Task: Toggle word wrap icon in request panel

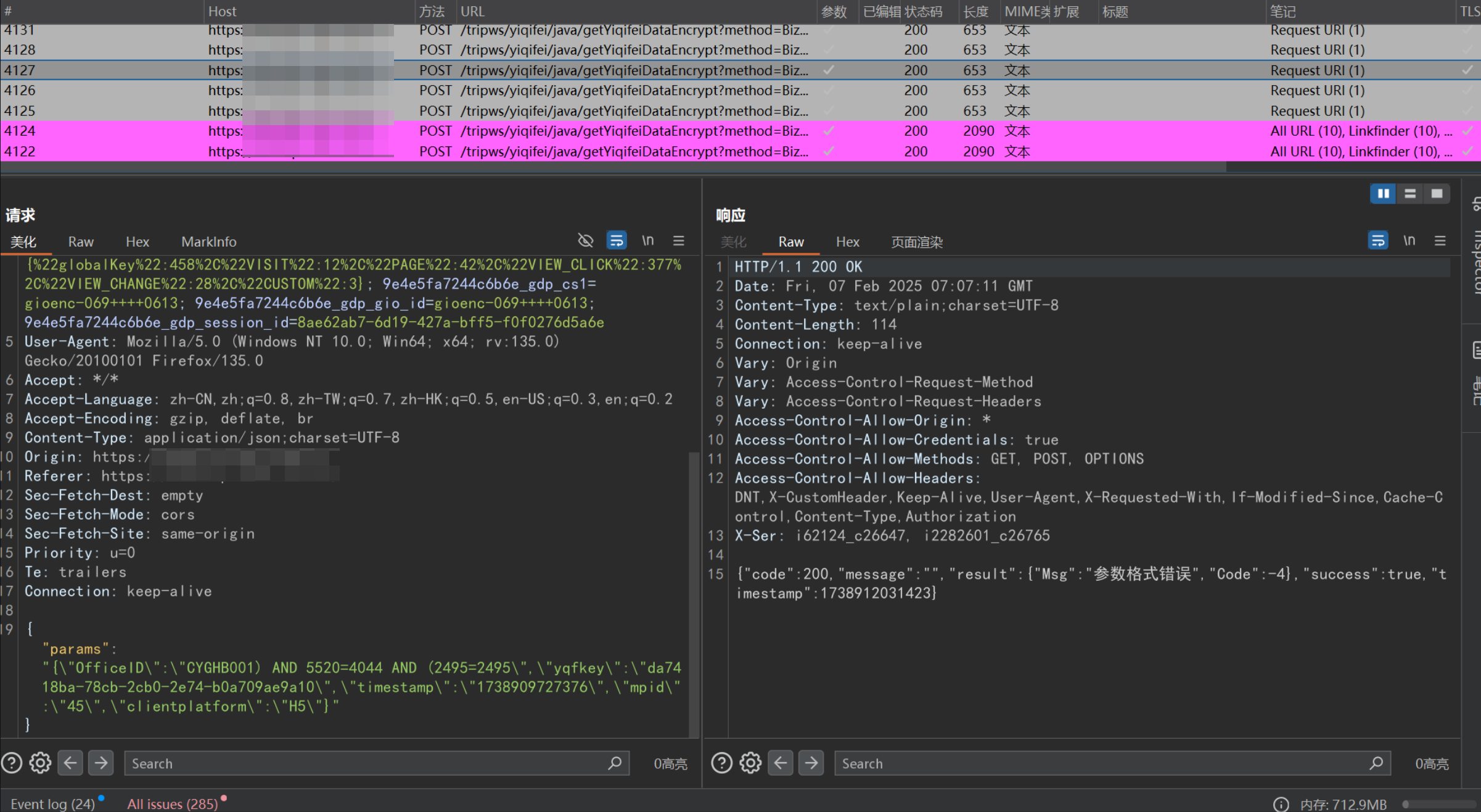Action: pyautogui.click(x=617, y=240)
